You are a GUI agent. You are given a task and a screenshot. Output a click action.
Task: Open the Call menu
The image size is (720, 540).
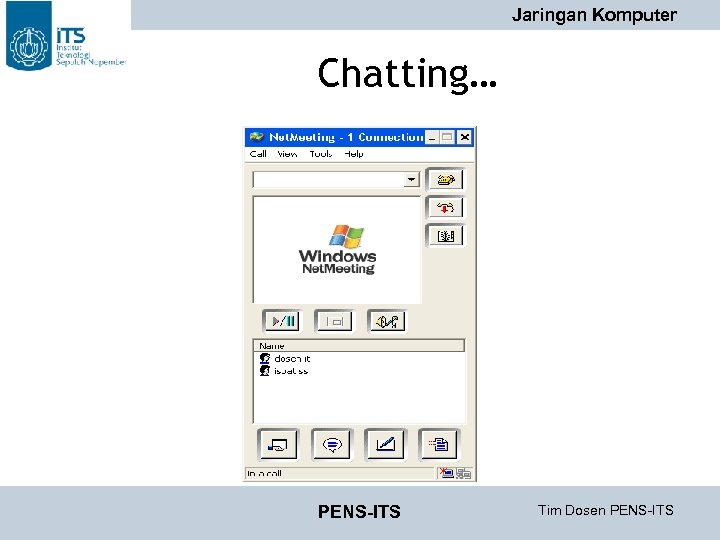pyautogui.click(x=258, y=154)
